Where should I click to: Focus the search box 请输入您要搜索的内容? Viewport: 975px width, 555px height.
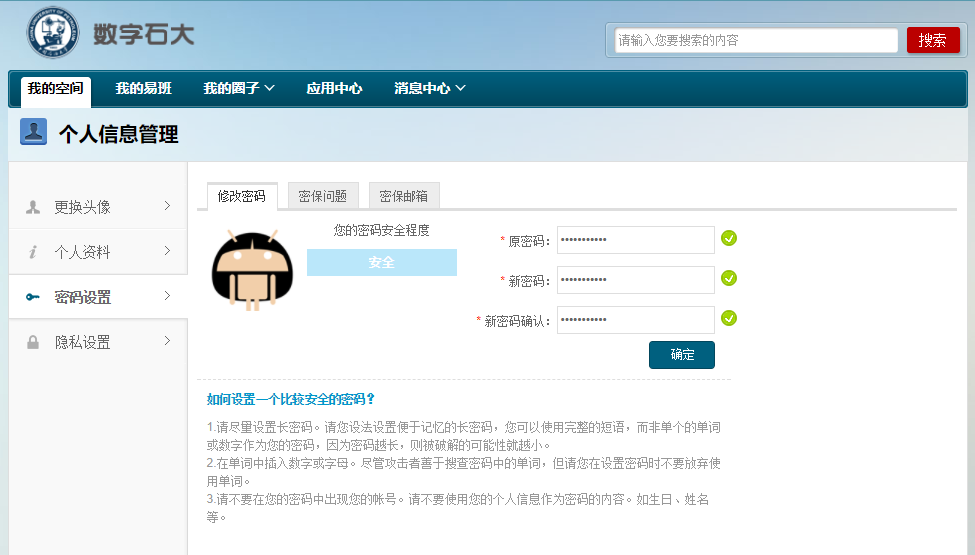tap(756, 40)
